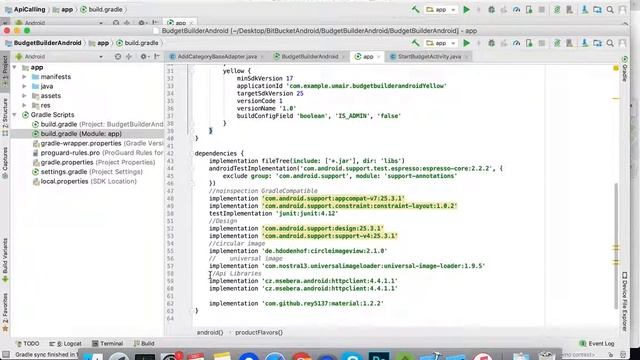
Task: Switch to BudgetBuilderAndroid editor tab
Action: click(310, 57)
